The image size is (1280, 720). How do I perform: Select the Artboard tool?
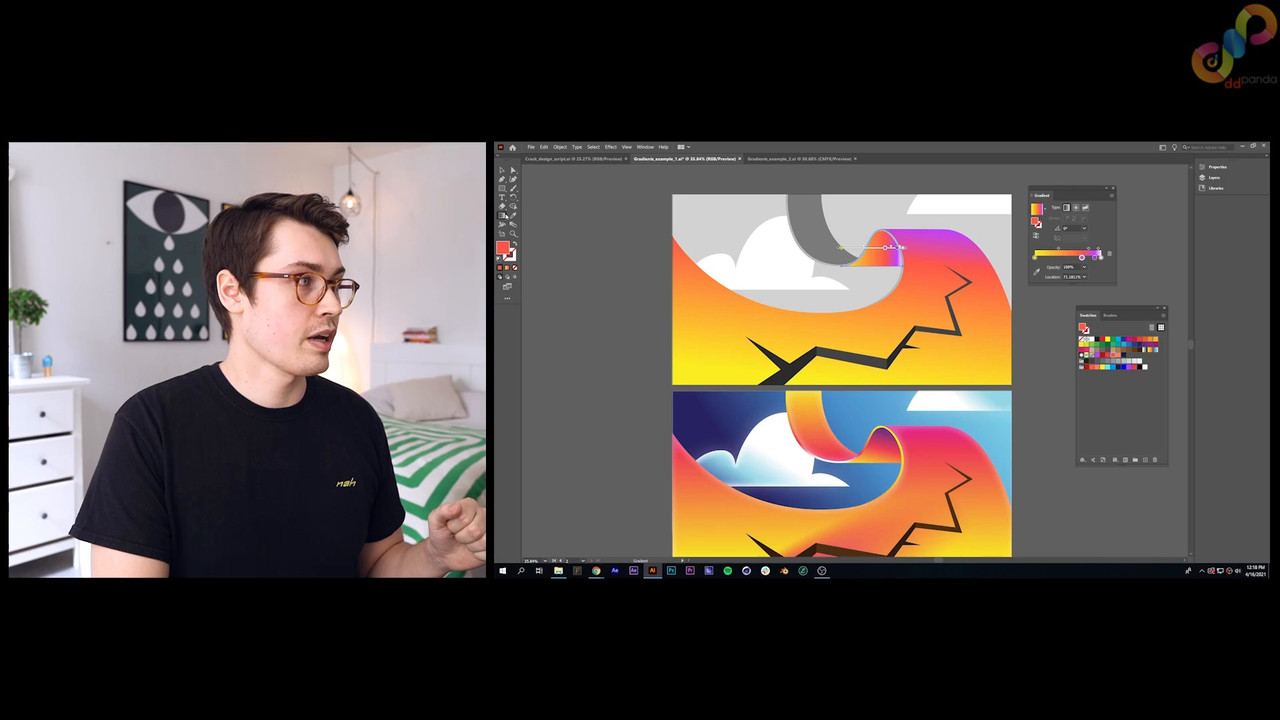pos(502,234)
